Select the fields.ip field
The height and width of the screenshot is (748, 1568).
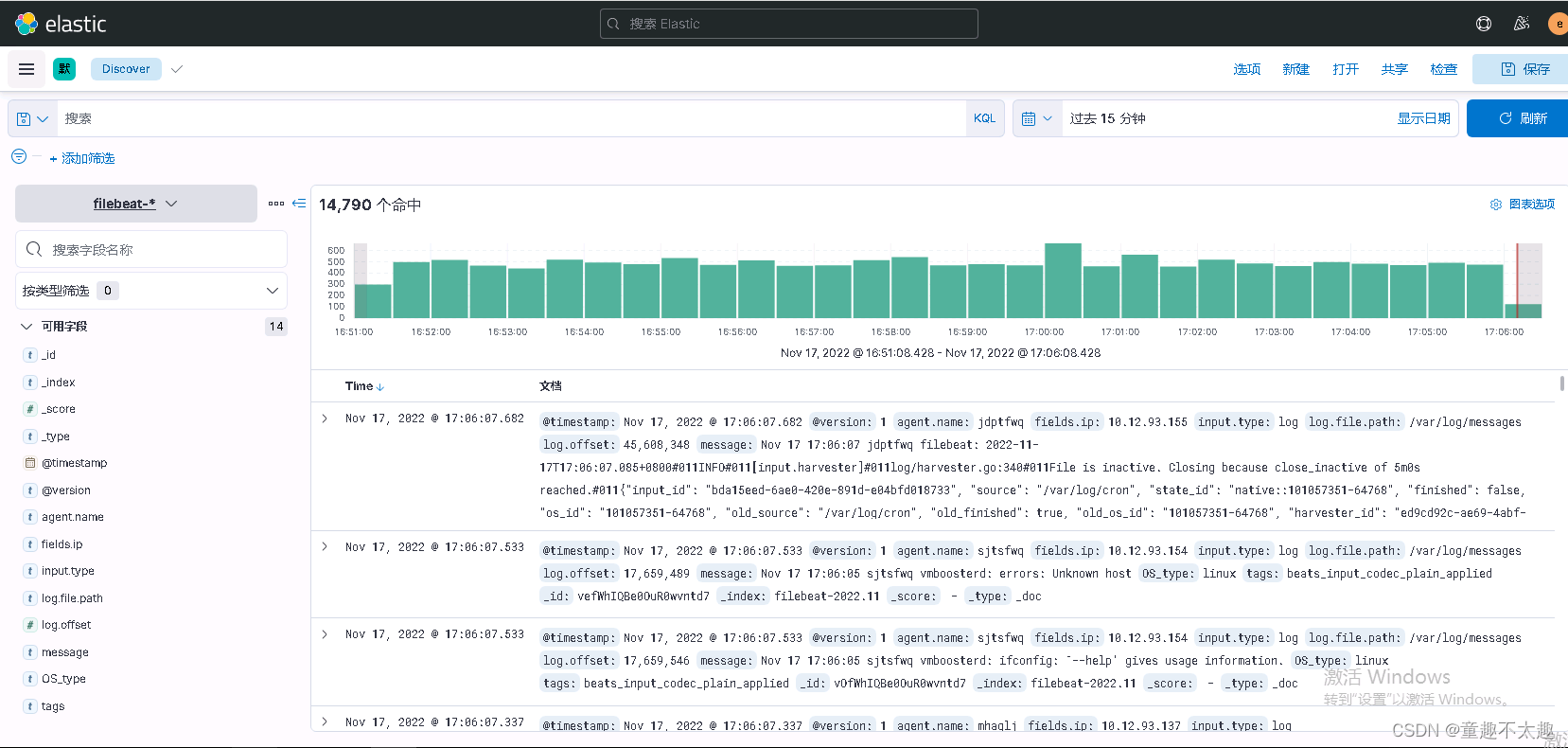point(62,544)
